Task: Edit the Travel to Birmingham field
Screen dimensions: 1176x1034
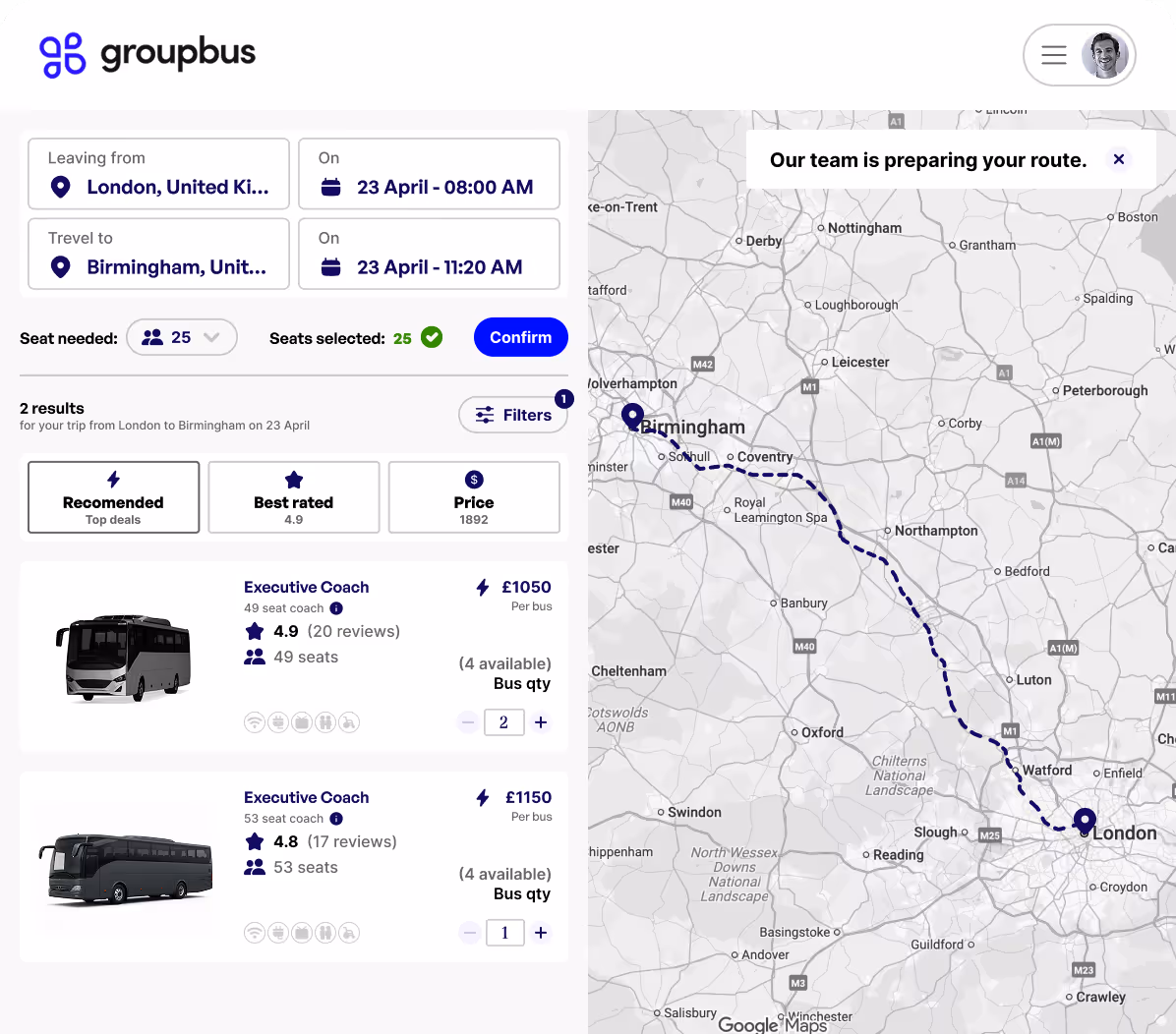Action: [159, 255]
